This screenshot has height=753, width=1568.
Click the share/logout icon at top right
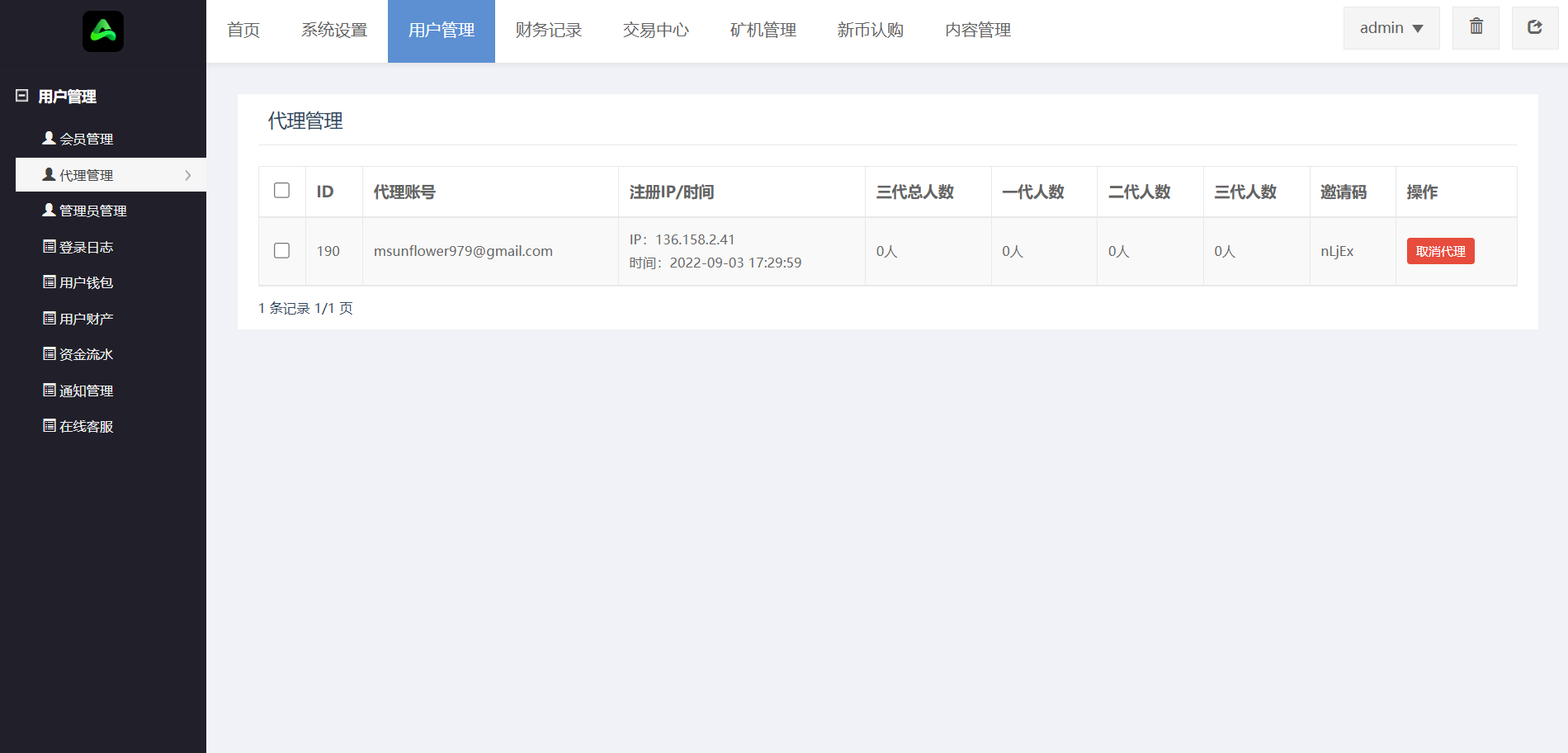click(x=1534, y=27)
